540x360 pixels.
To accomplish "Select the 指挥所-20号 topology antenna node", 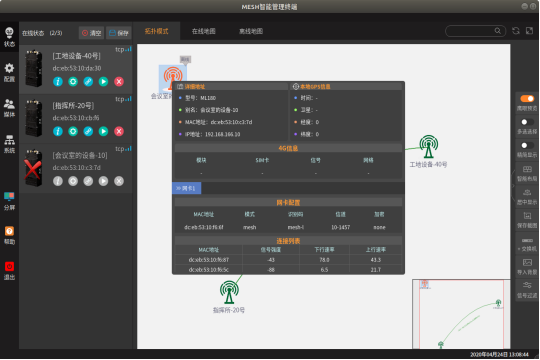I will pos(229,292).
